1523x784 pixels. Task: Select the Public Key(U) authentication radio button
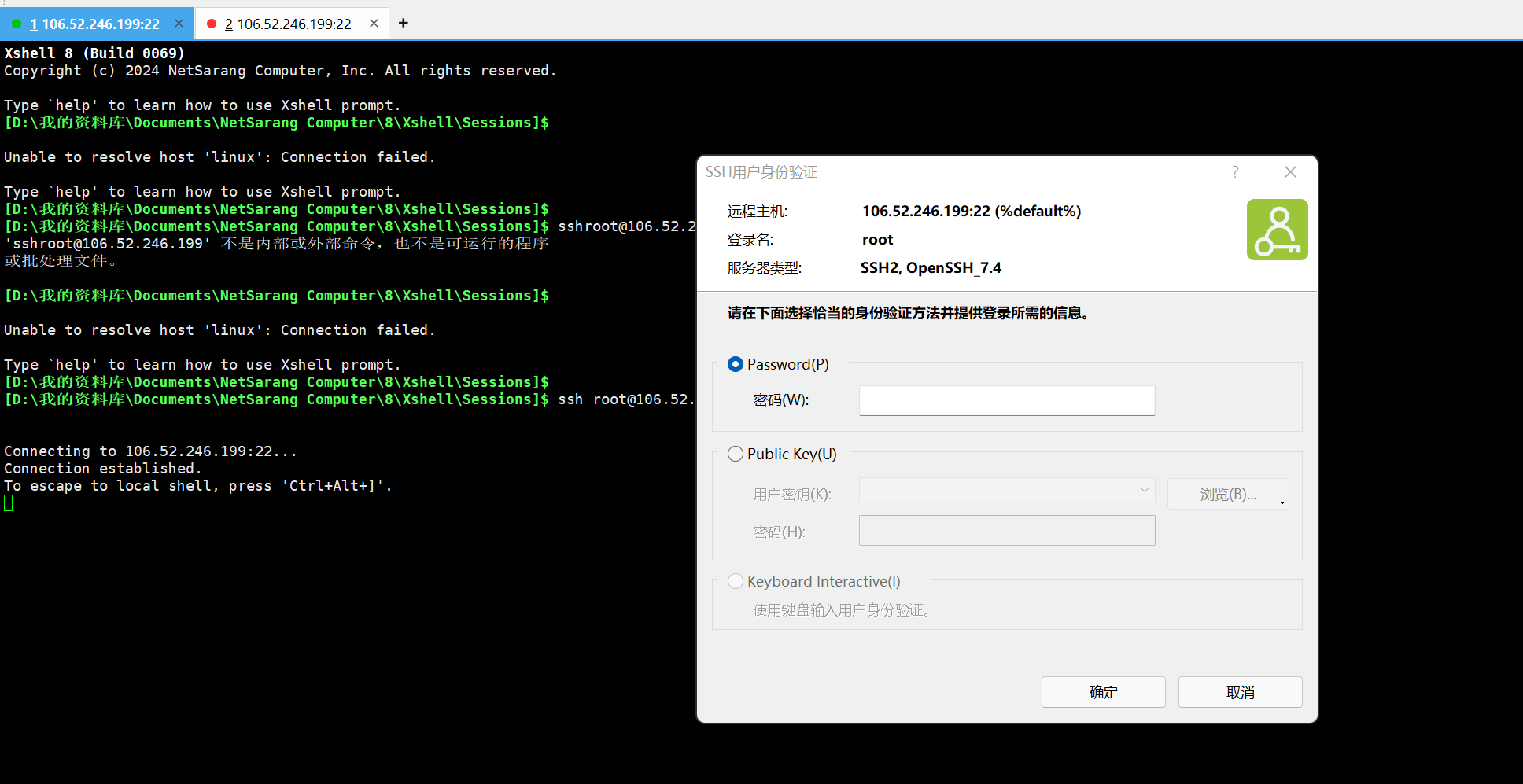tap(736, 454)
